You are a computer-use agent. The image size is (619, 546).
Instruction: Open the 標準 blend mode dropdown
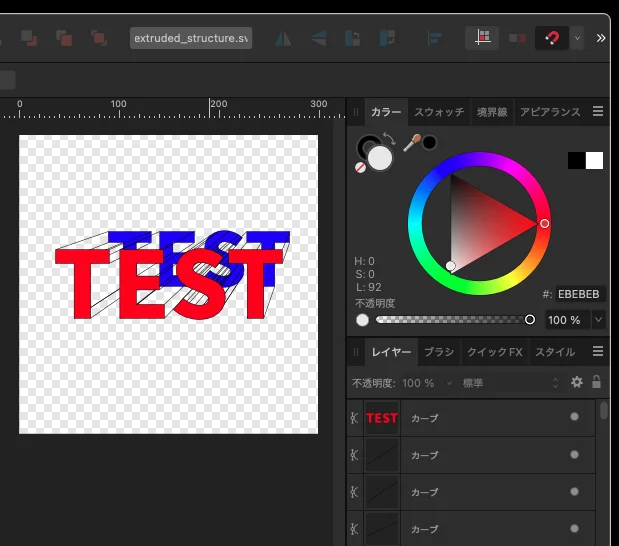click(x=510, y=383)
